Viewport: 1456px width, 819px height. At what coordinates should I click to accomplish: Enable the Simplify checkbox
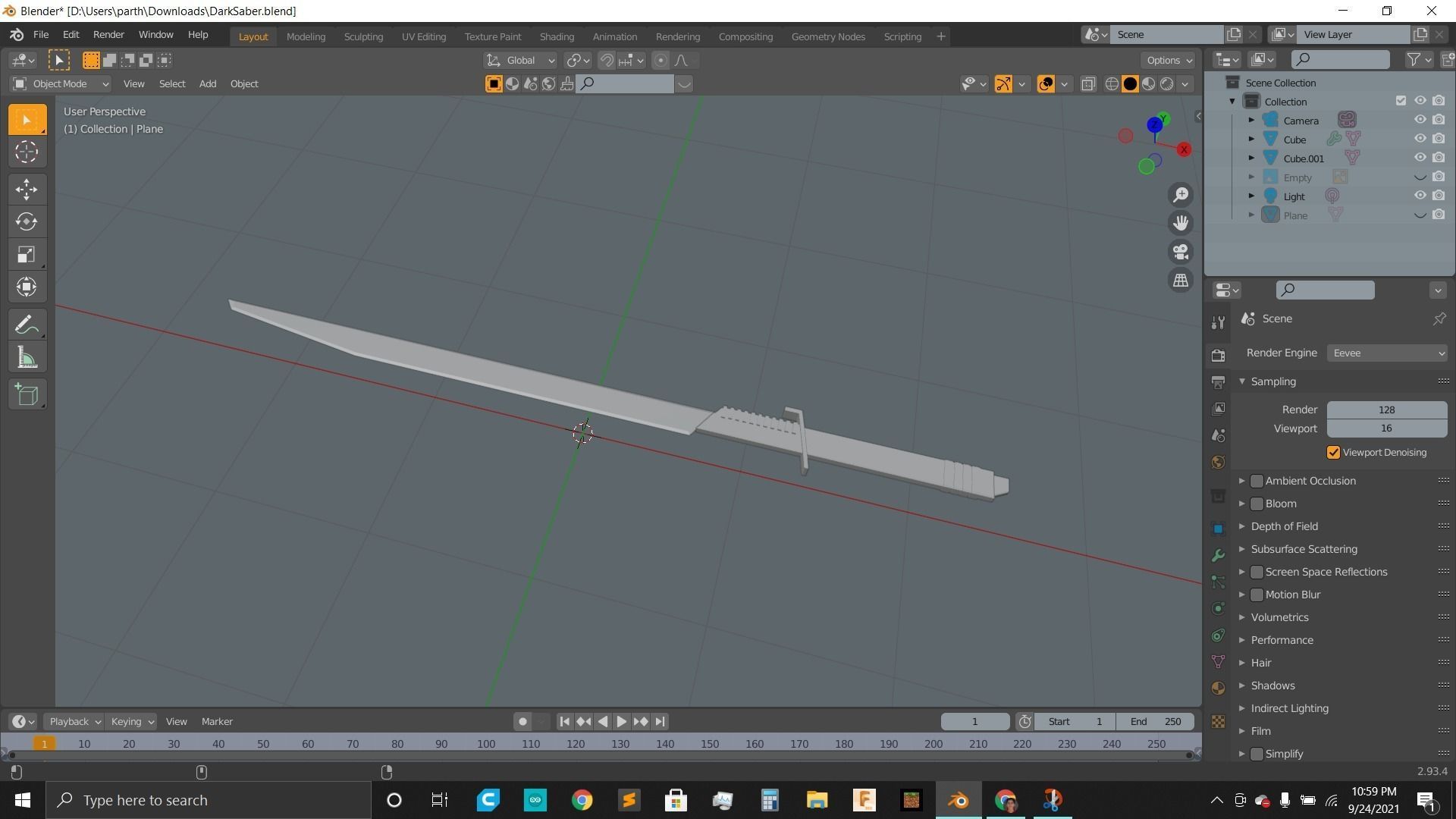click(x=1257, y=754)
